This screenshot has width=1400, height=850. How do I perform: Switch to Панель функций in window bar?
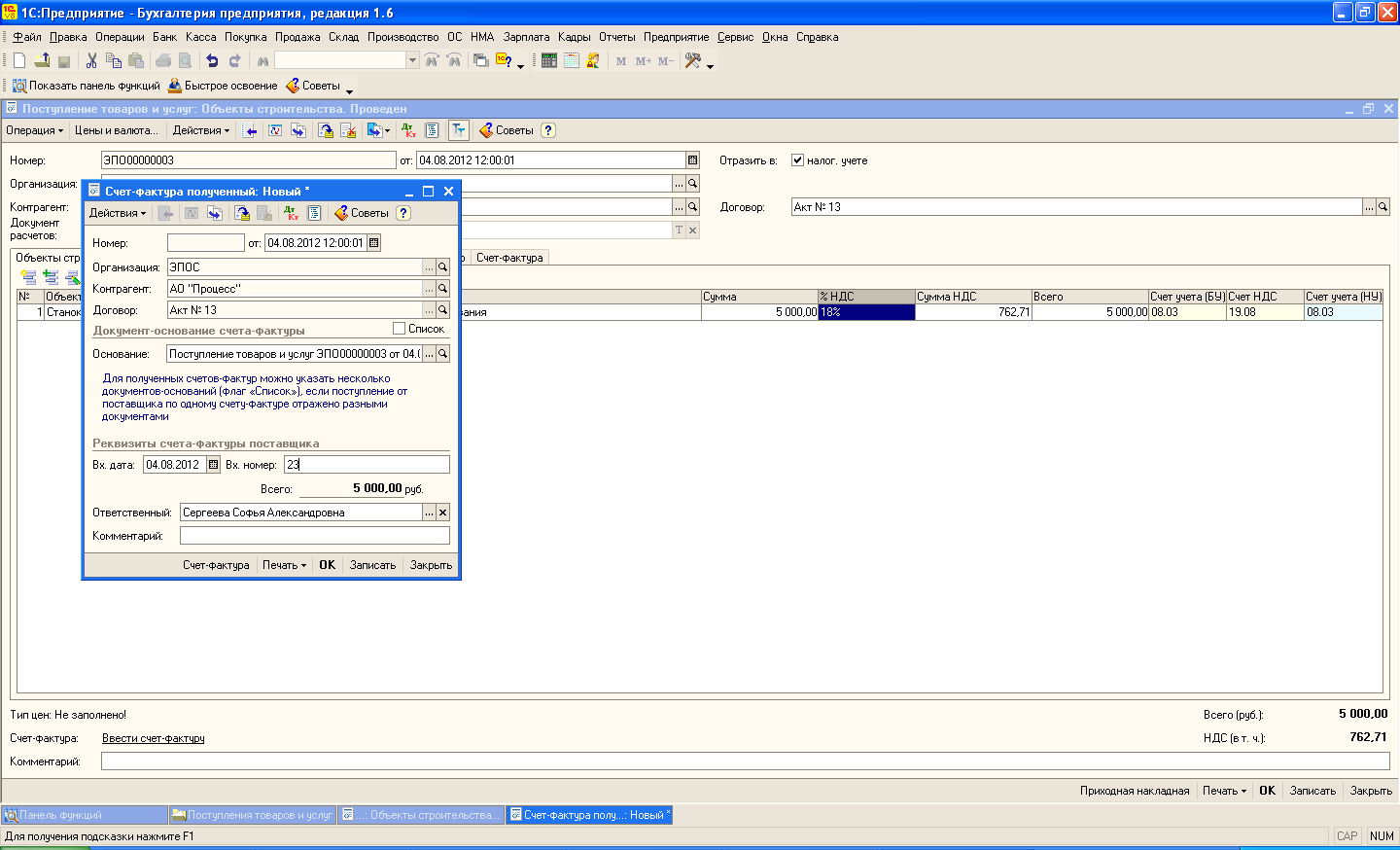[x=85, y=815]
